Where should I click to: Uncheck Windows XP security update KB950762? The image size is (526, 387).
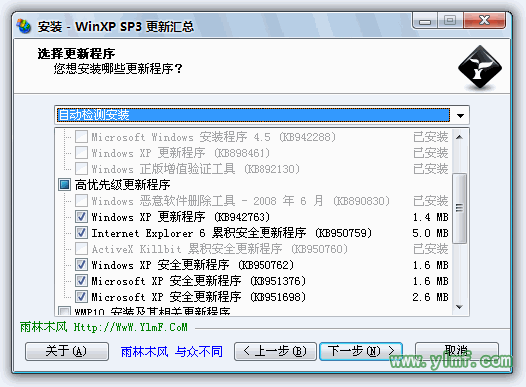point(81,265)
